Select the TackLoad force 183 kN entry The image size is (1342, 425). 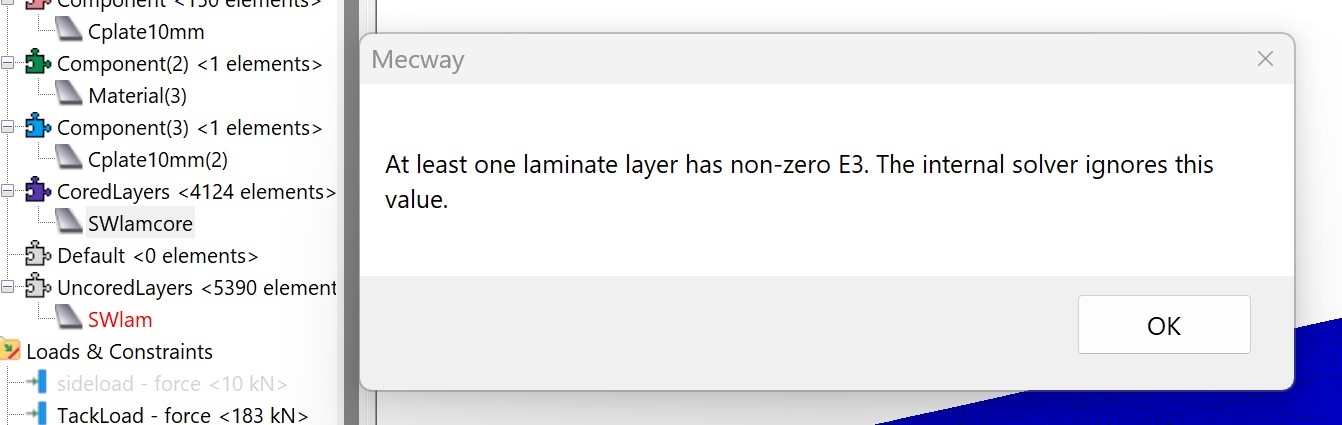[x=182, y=415]
